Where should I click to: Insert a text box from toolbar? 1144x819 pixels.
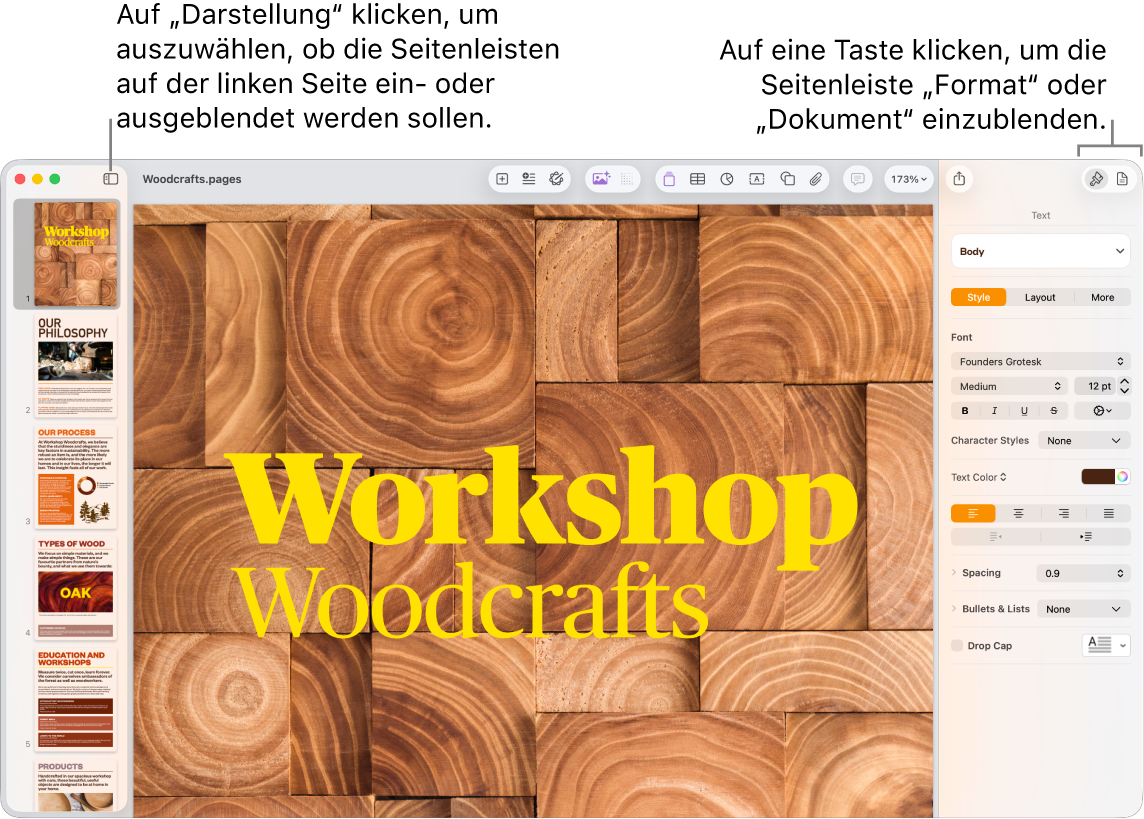[x=757, y=179]
